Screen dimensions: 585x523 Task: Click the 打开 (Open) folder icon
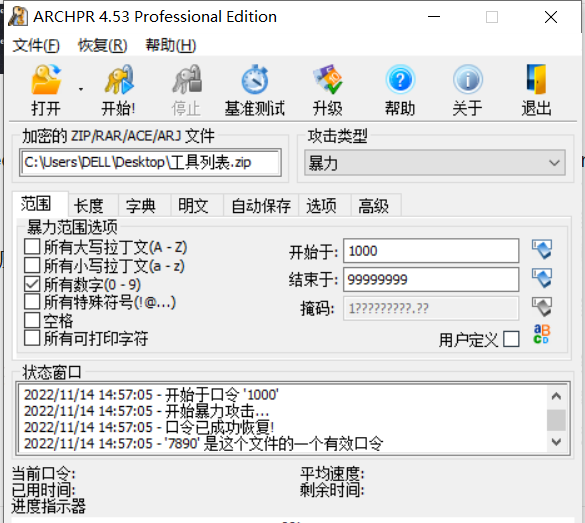(46, 79)
